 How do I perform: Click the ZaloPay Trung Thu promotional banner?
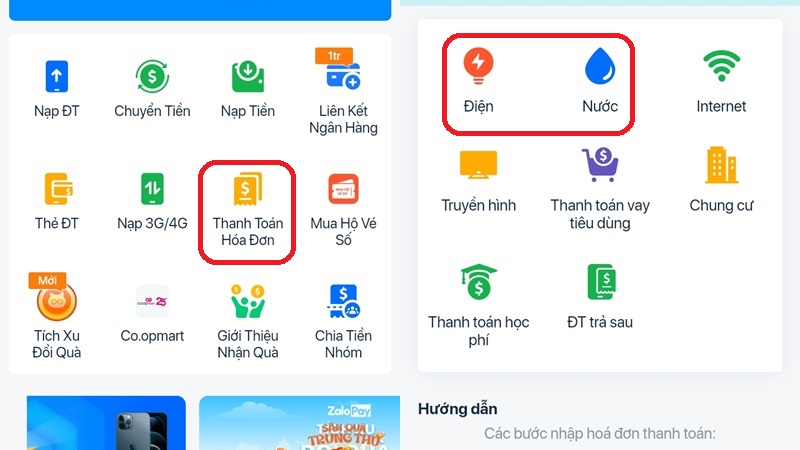click(x=299, y=422)
